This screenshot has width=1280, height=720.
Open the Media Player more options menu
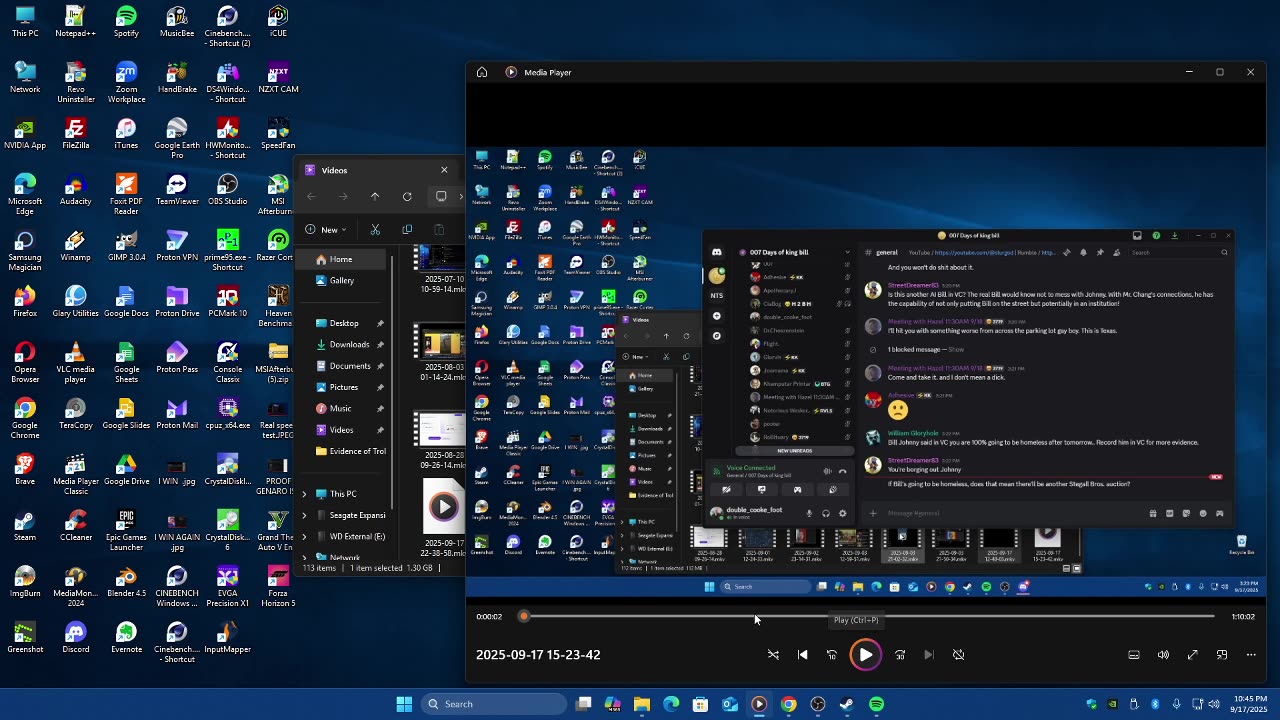tap(1251, 655)
